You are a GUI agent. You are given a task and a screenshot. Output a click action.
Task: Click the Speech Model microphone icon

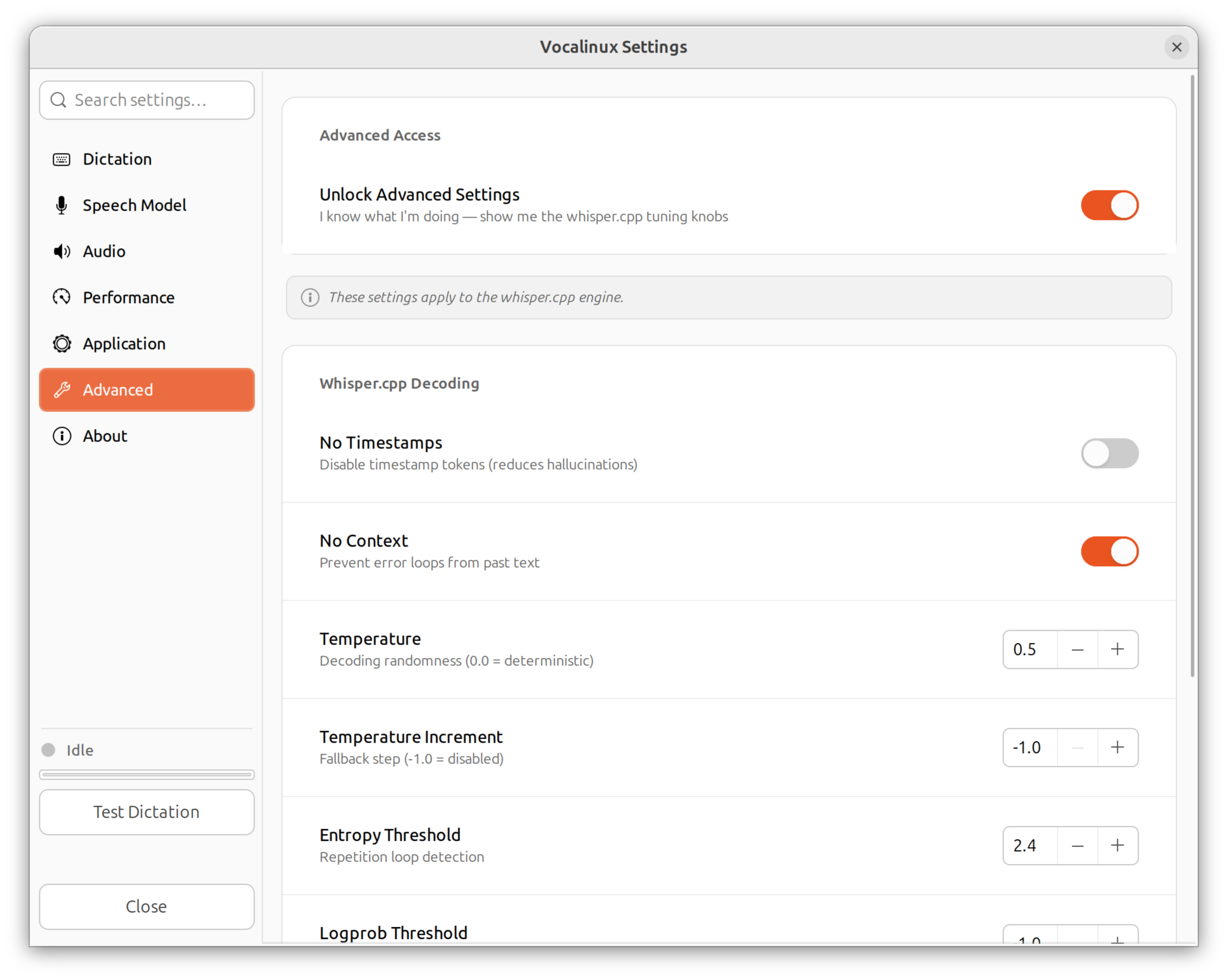(62, 205)
